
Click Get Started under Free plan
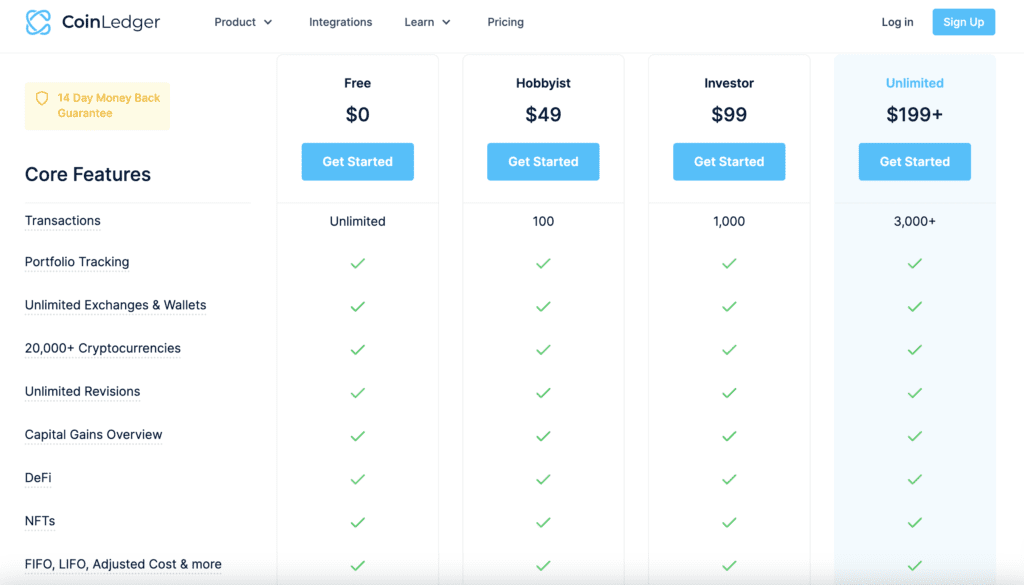pos(357,161)
